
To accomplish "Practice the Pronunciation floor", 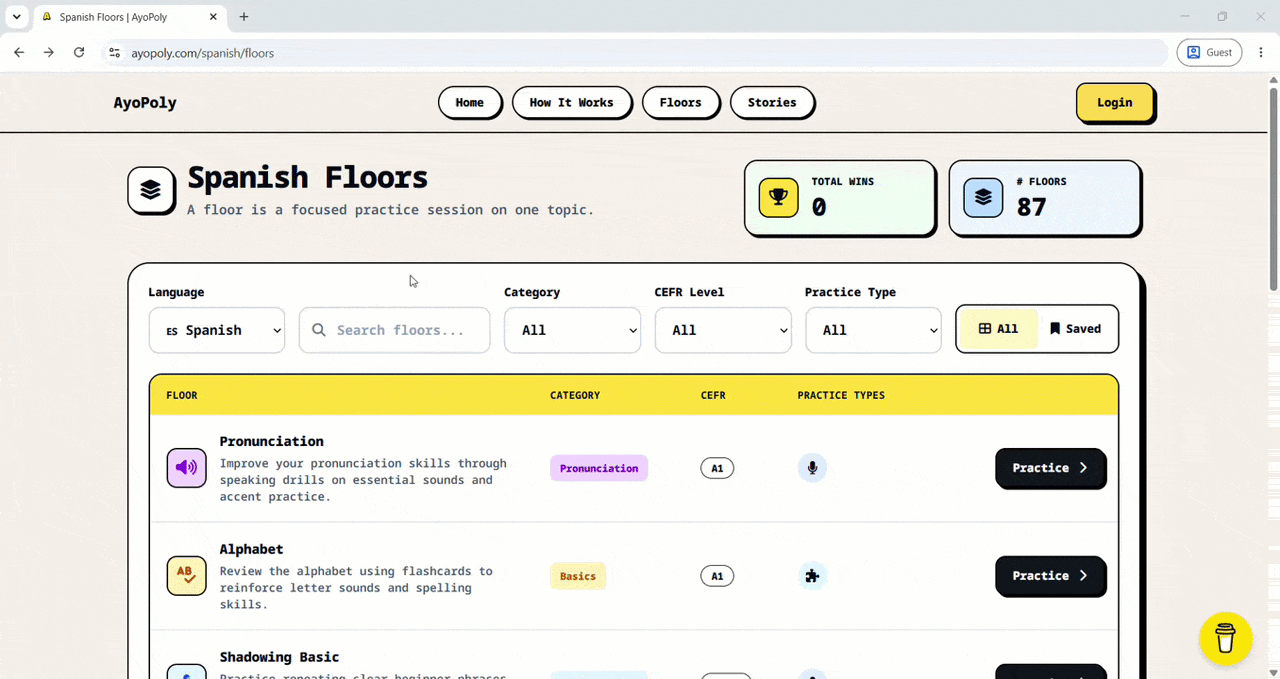I will 1050,468.
